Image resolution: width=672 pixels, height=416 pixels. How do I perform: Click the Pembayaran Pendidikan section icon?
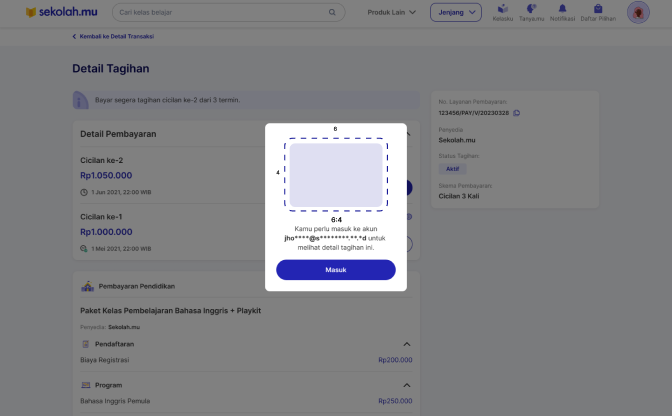(87, 286)
